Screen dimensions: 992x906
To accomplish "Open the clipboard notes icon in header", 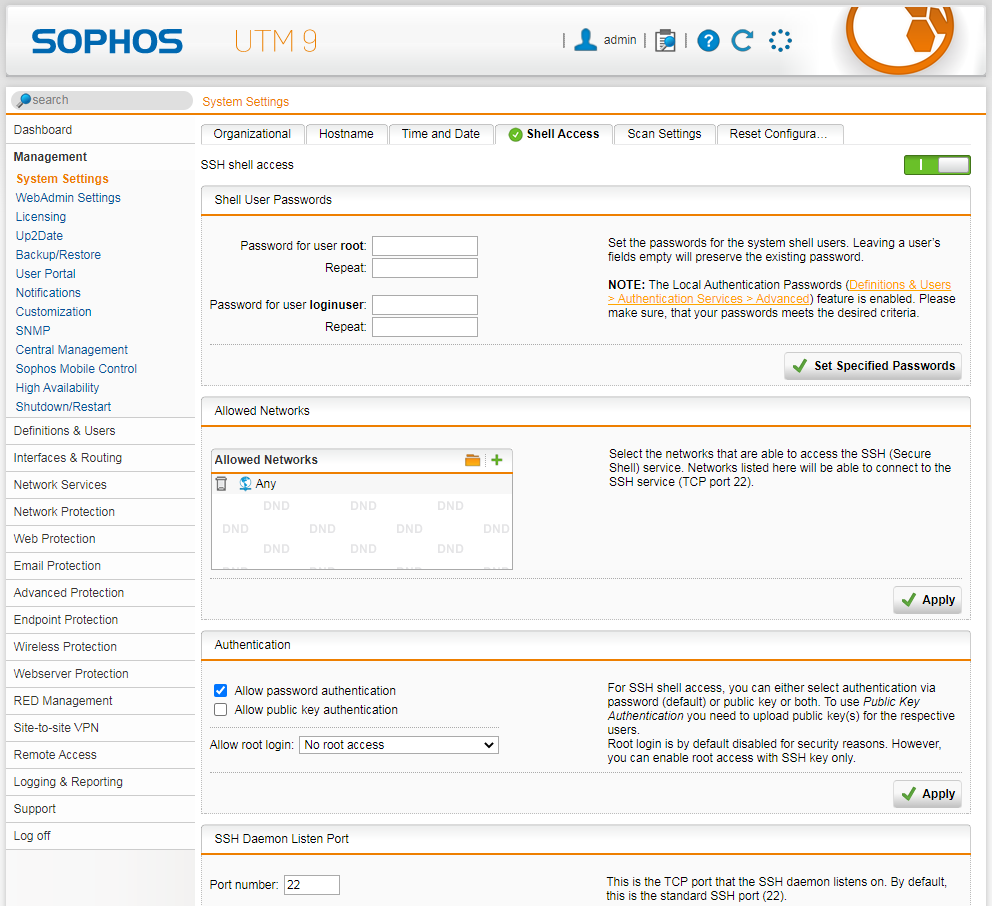I will (665, 40).
